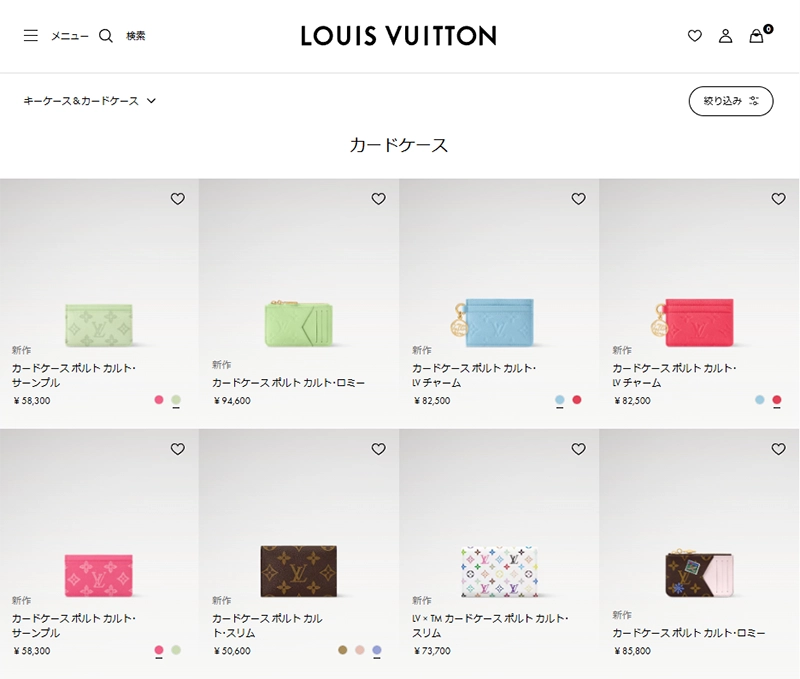Add blue LV Charm card case to wishlist
This screenshot has width=800, height=679.
pyautogui.click(x=578, y=199)
